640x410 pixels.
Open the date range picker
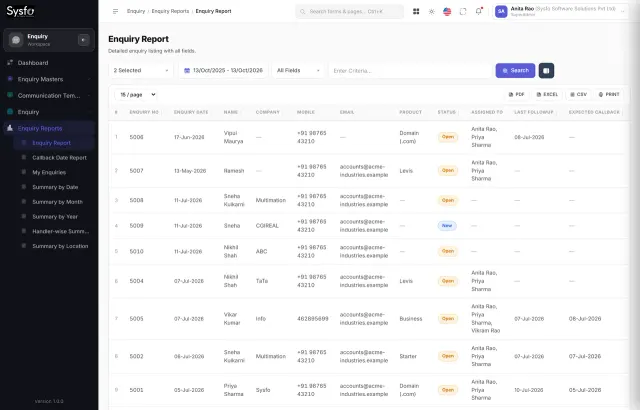(x=223, y=71)
